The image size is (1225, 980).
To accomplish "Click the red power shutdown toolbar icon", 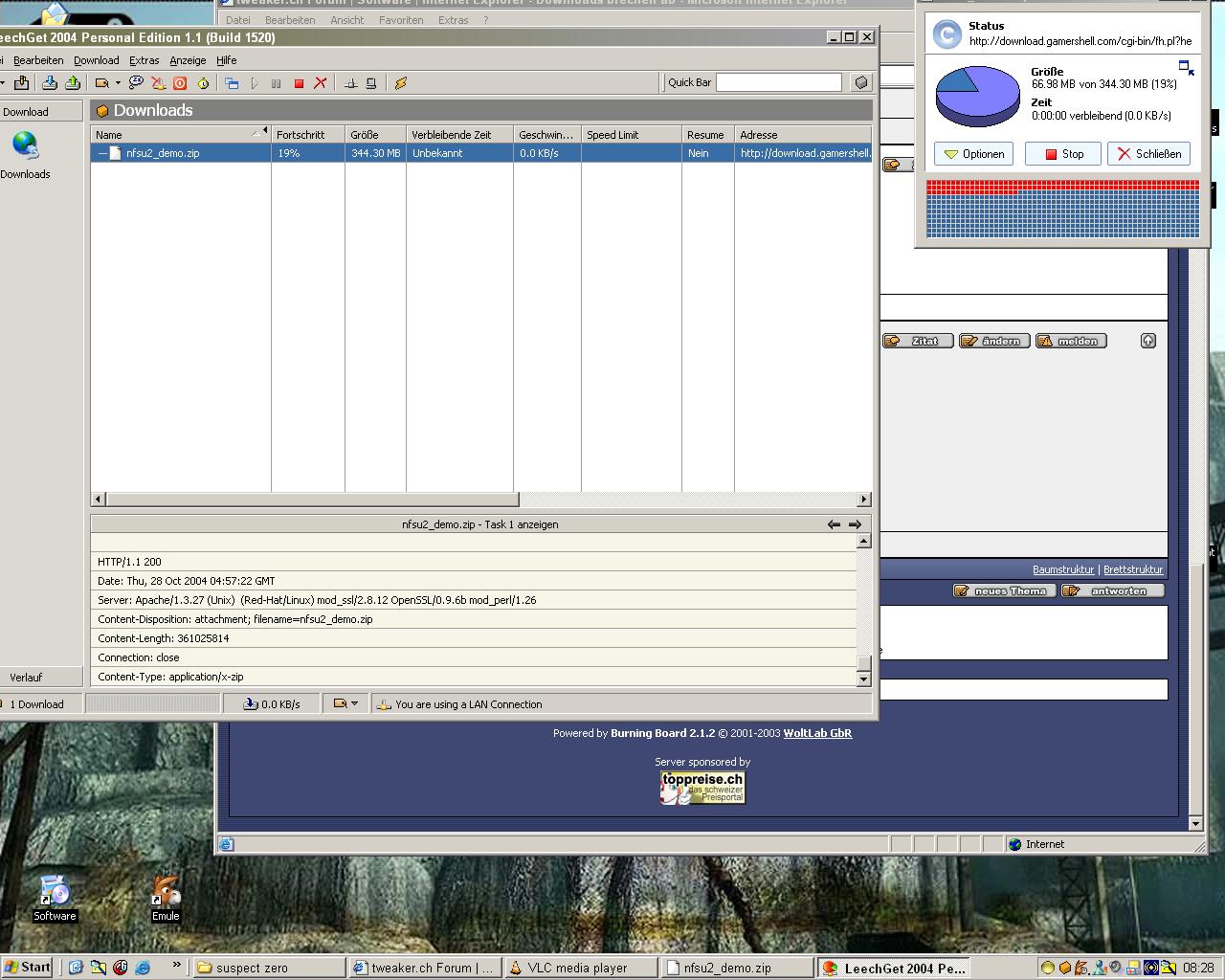I will coord(180,83).
